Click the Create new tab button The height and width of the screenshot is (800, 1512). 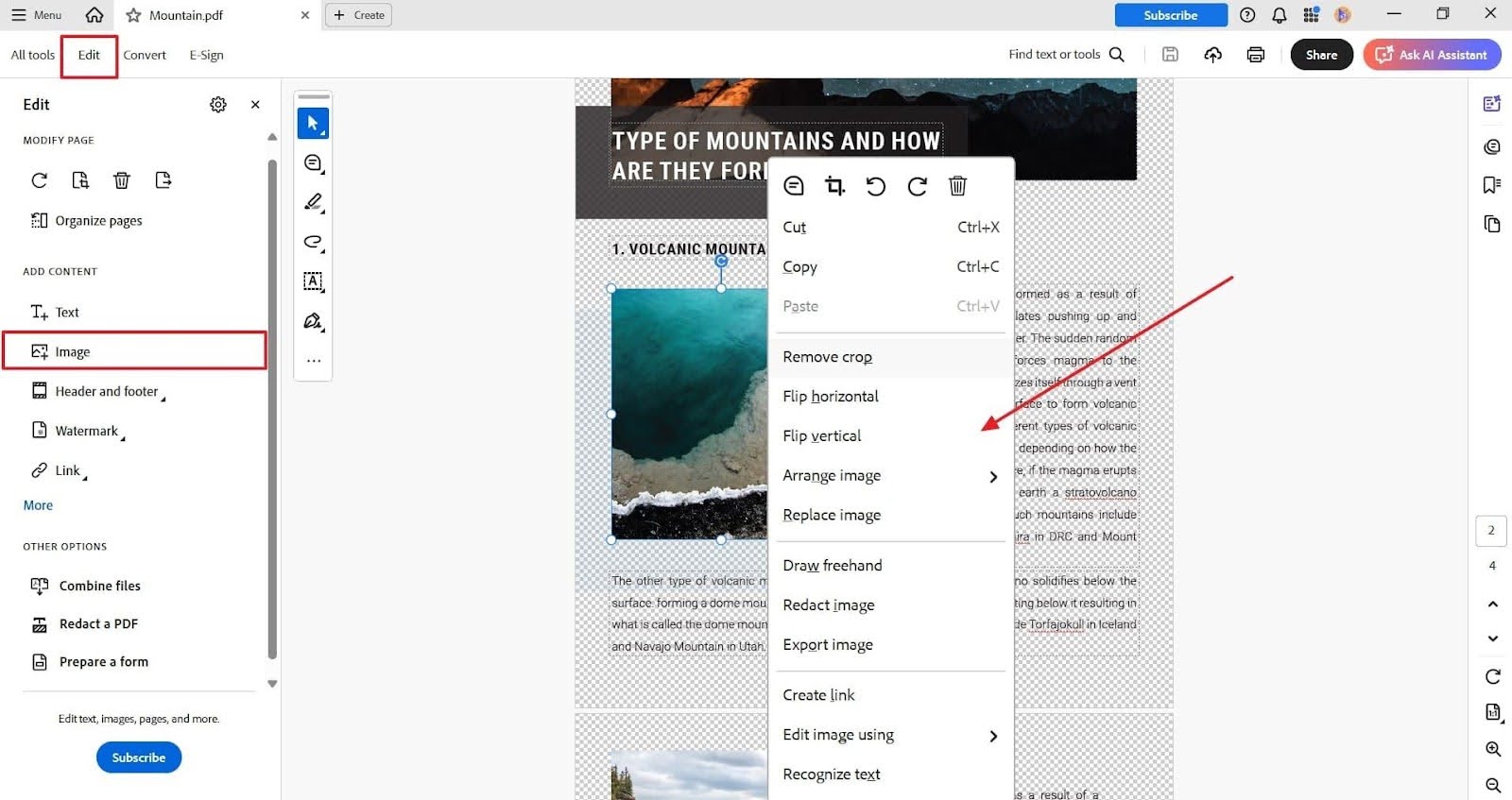click(x=358, y=15)
